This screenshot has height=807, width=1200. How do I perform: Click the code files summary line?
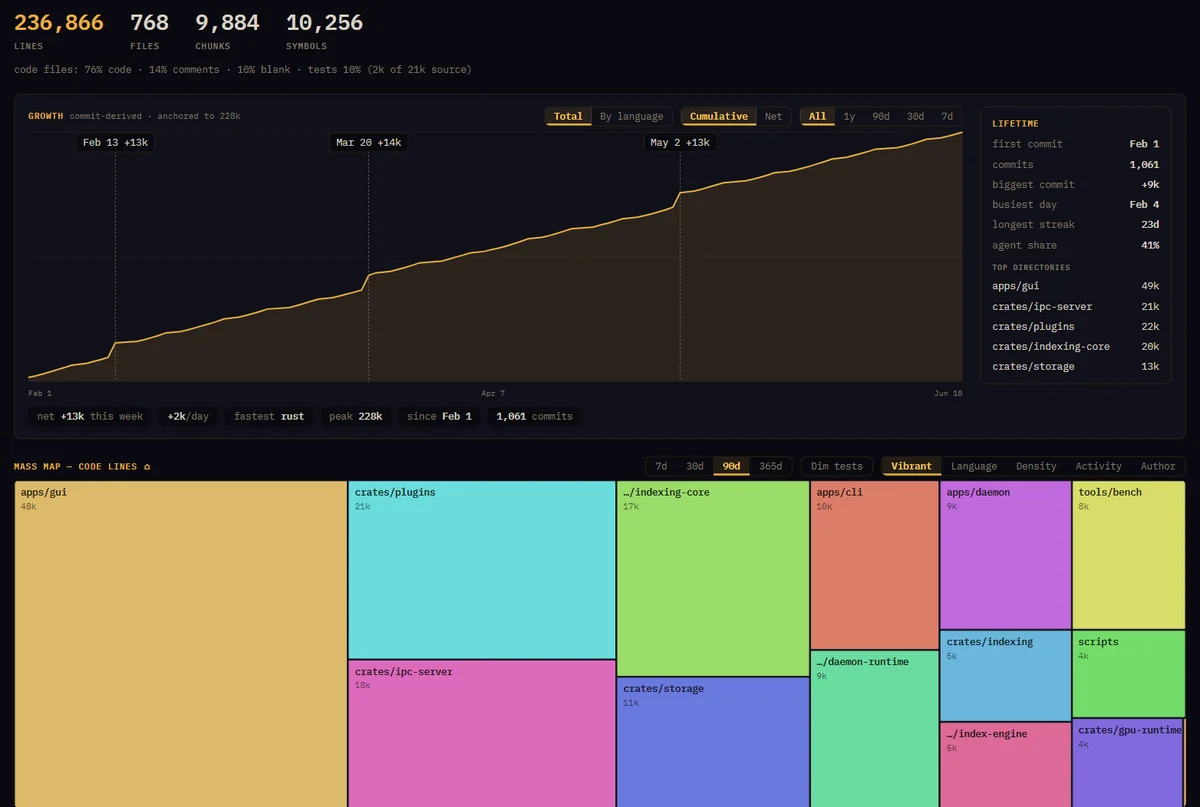click(243, 69)
